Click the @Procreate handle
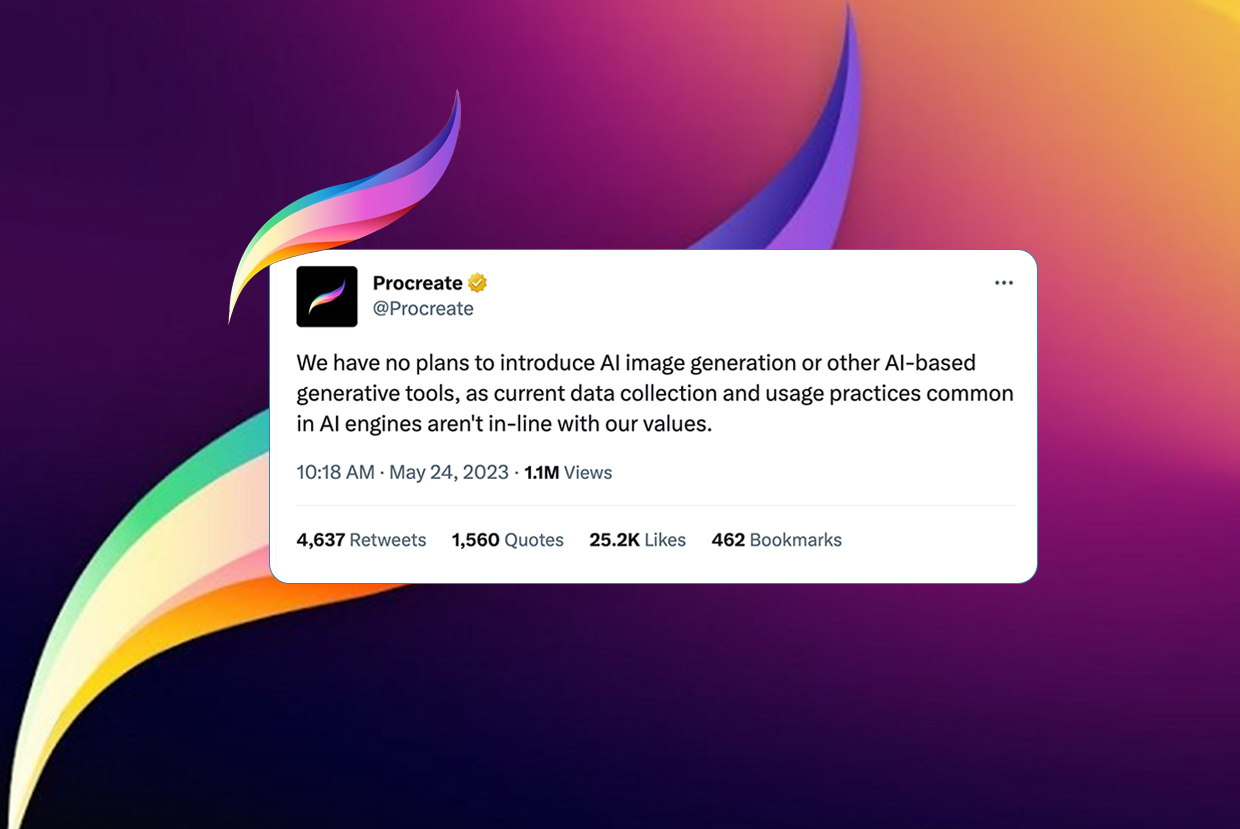The height and width of the screenshot is (829, 1240). tap(423, 309)
